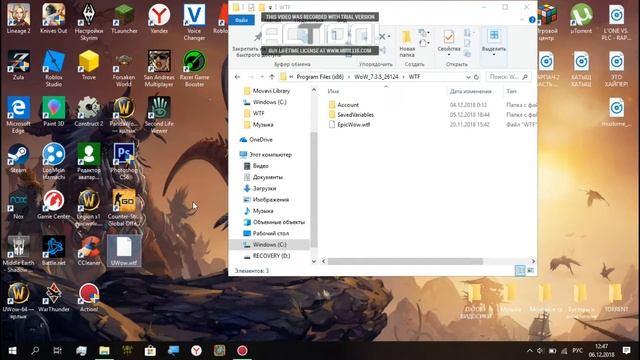
Task: Go back in Explorer navigation
Action: point(238,77)
